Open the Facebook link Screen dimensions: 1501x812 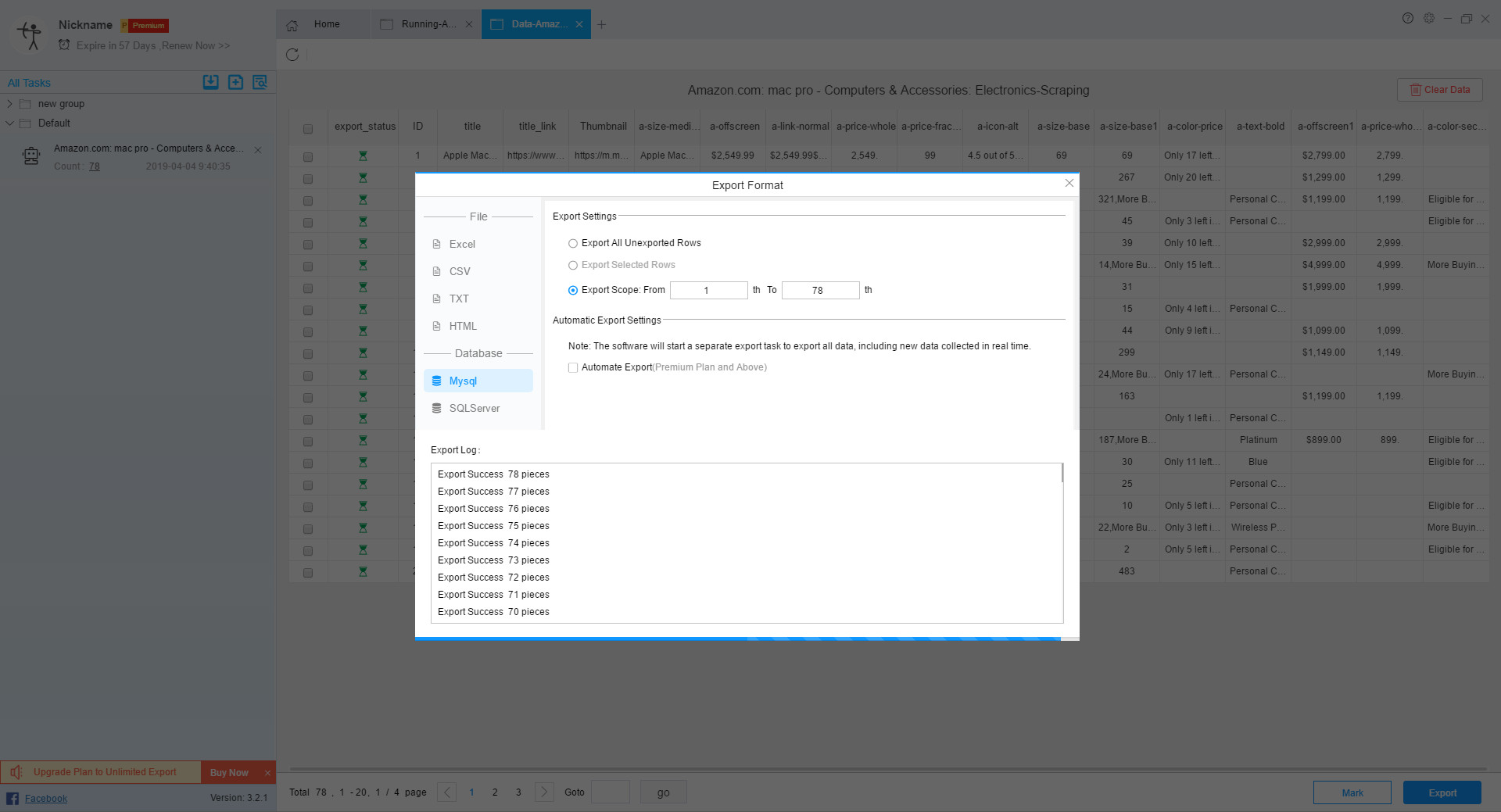click(45, 798)
